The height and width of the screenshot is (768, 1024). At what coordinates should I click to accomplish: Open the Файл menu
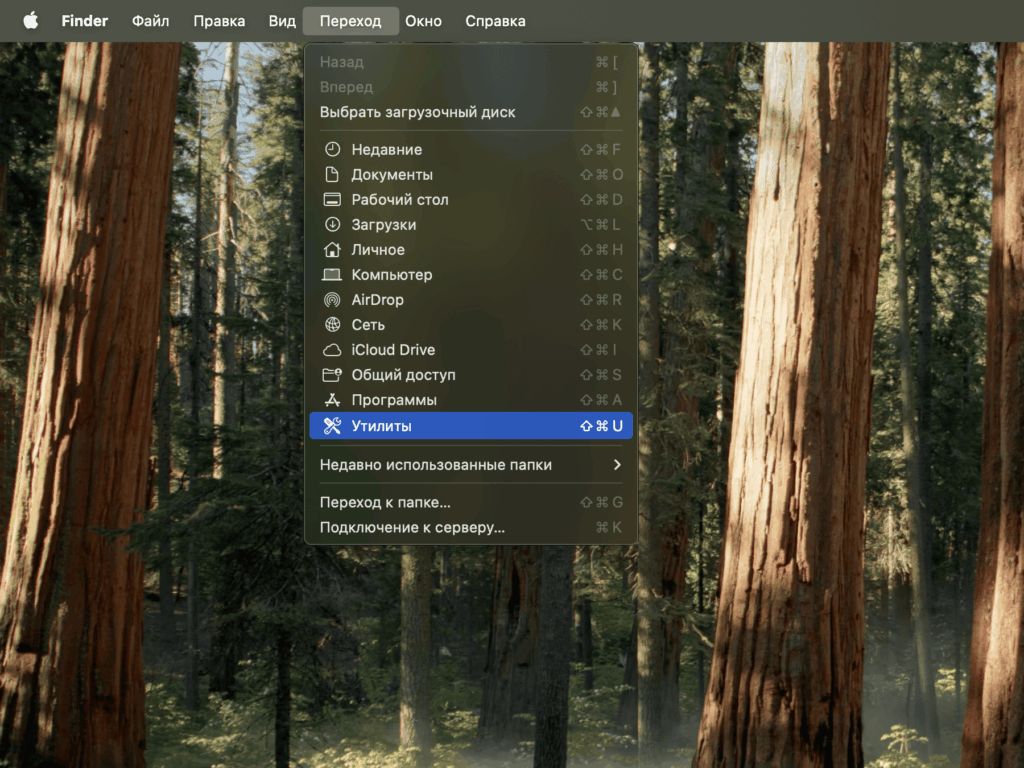click(x=150, y=21)
